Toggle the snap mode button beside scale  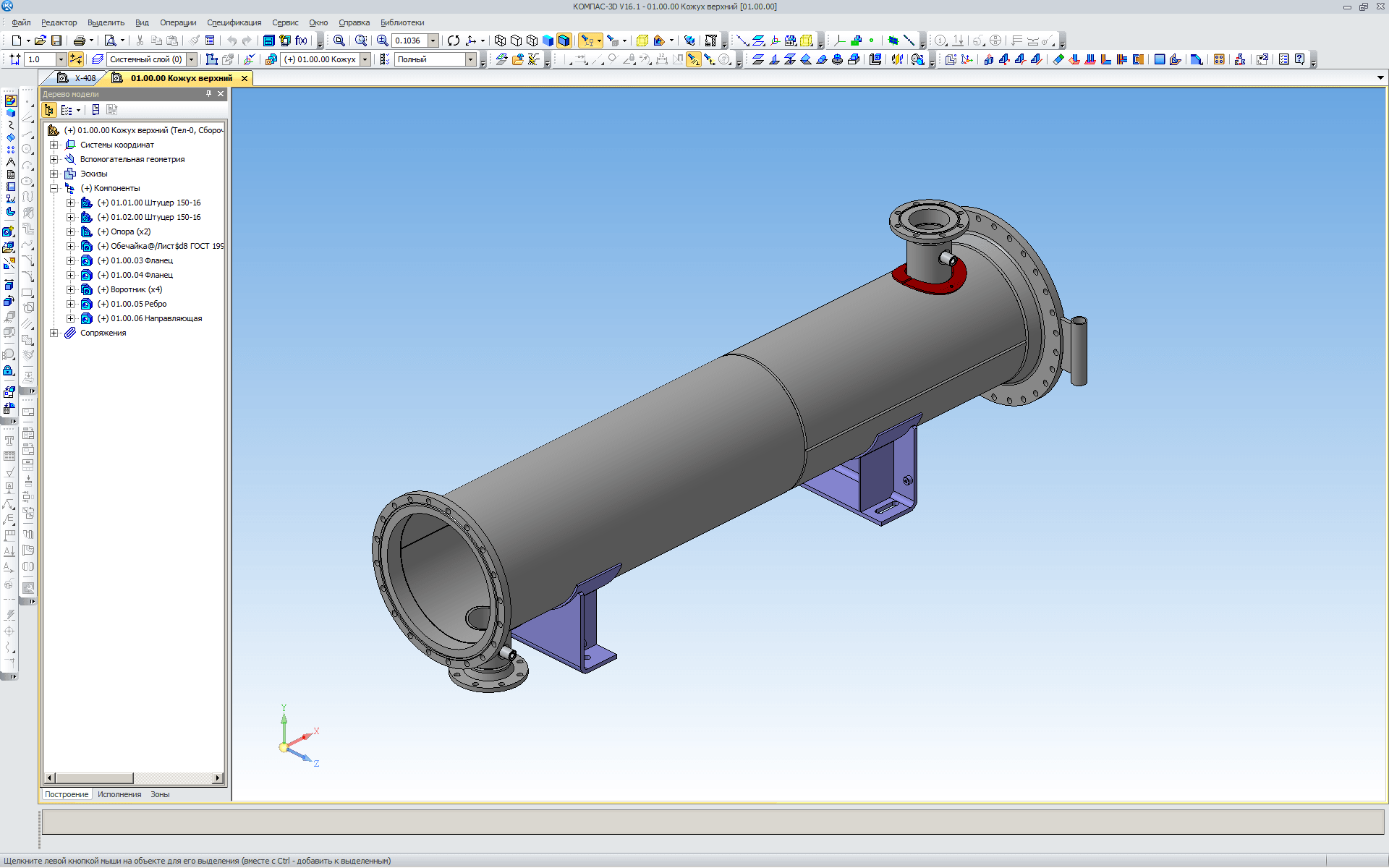[76, 59]
